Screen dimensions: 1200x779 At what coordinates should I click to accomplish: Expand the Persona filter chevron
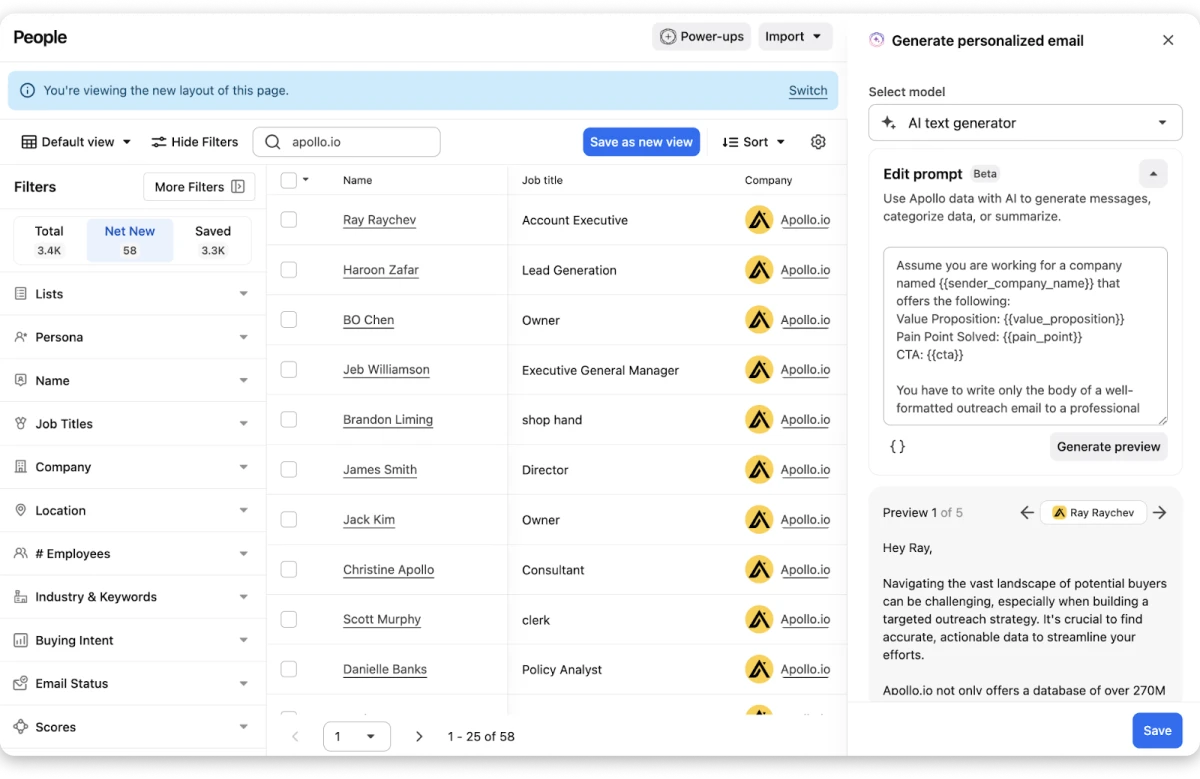click(243, 337)
